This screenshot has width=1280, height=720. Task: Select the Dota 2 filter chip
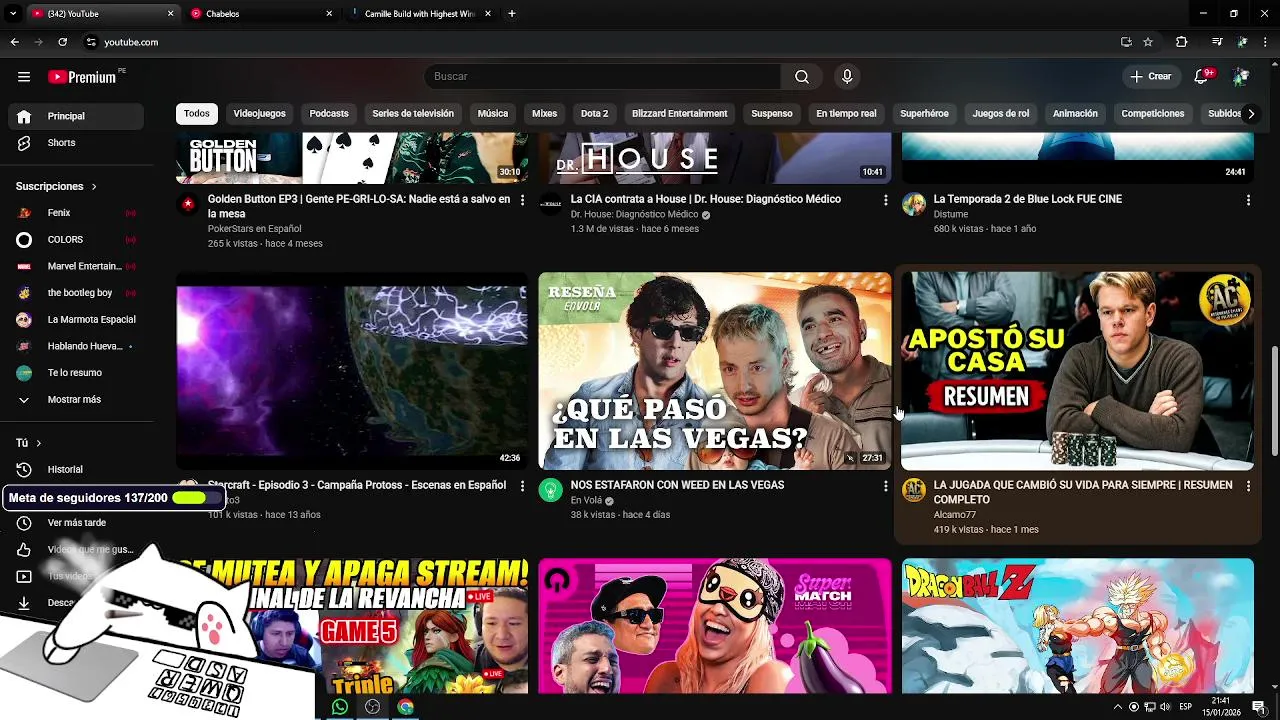tap(594, 114)
